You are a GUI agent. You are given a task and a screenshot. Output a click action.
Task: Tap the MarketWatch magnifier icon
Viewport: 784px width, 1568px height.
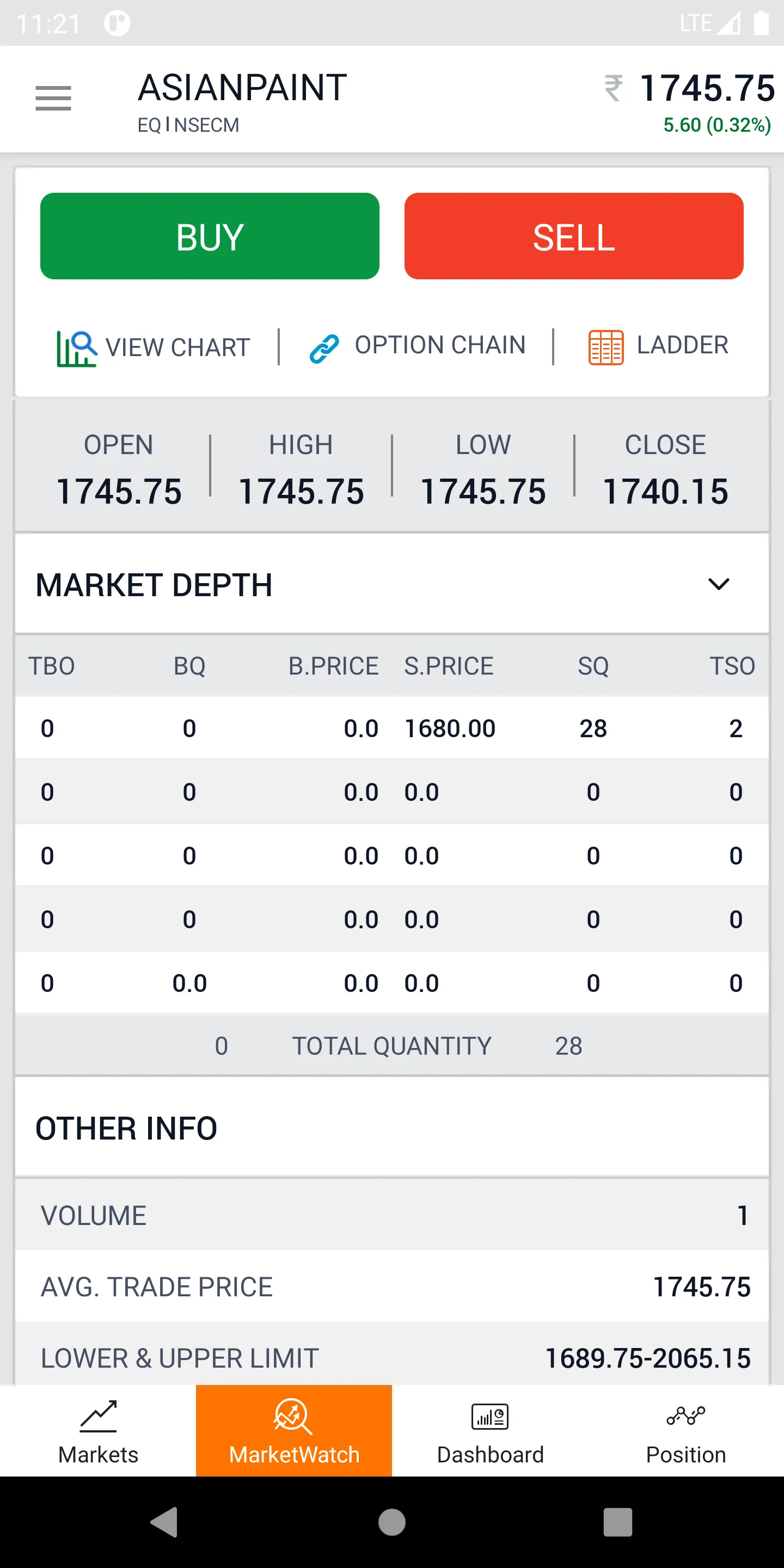pos(293,1416)
